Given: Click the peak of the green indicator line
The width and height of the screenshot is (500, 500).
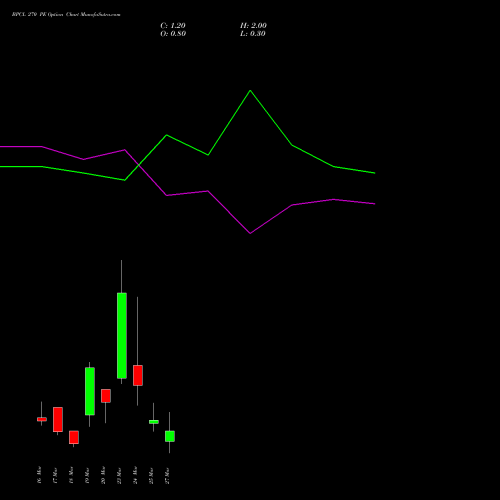Looking at the screenshot, I should click(x=250, y=90).
